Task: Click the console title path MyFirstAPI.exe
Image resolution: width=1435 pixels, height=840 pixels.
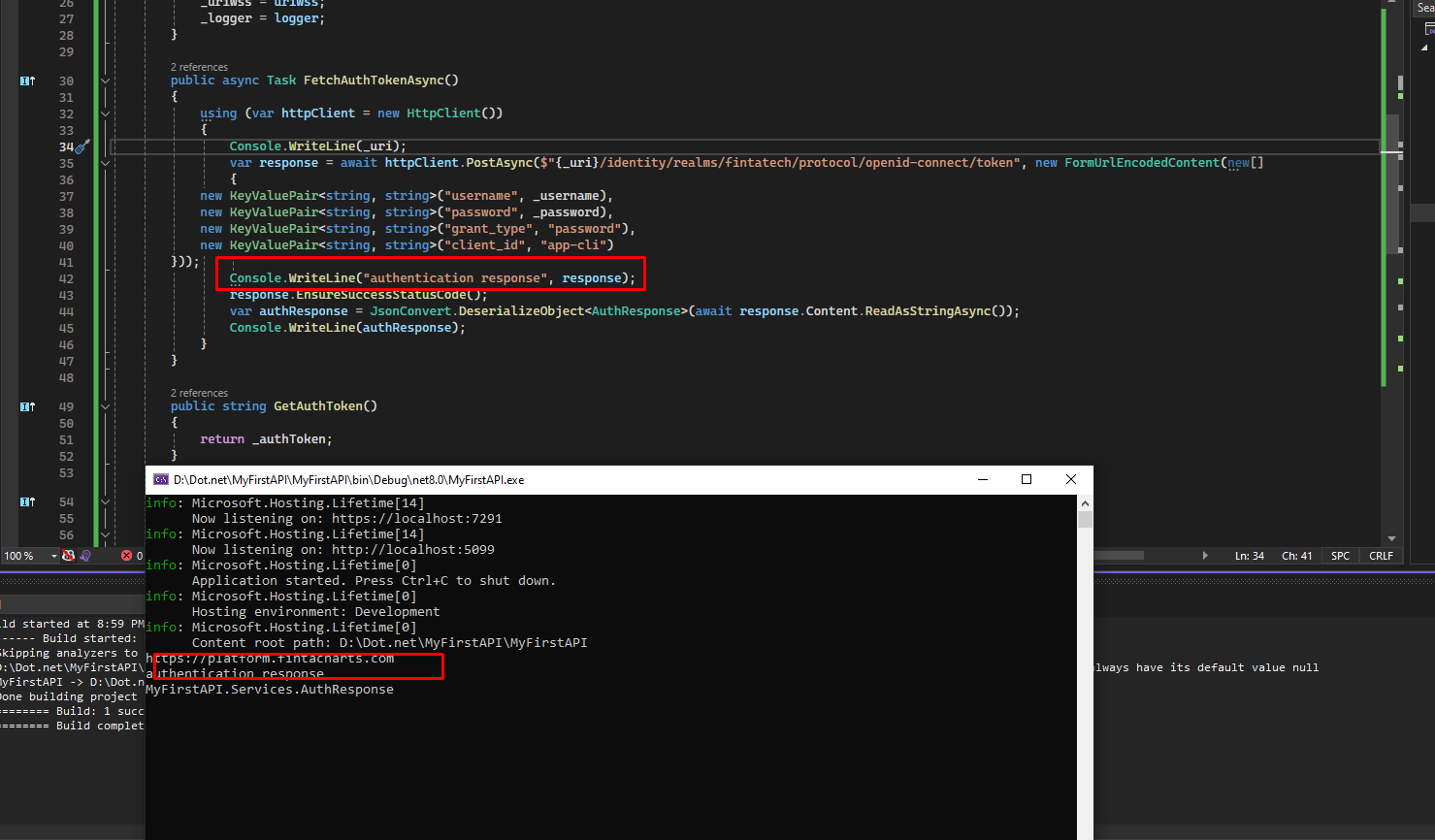Action: coord(348,480)
